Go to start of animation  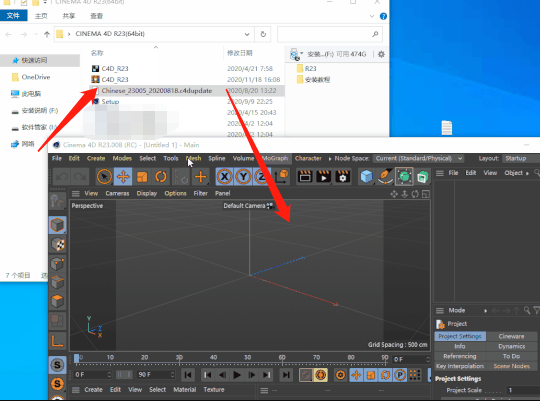point(188,375)
